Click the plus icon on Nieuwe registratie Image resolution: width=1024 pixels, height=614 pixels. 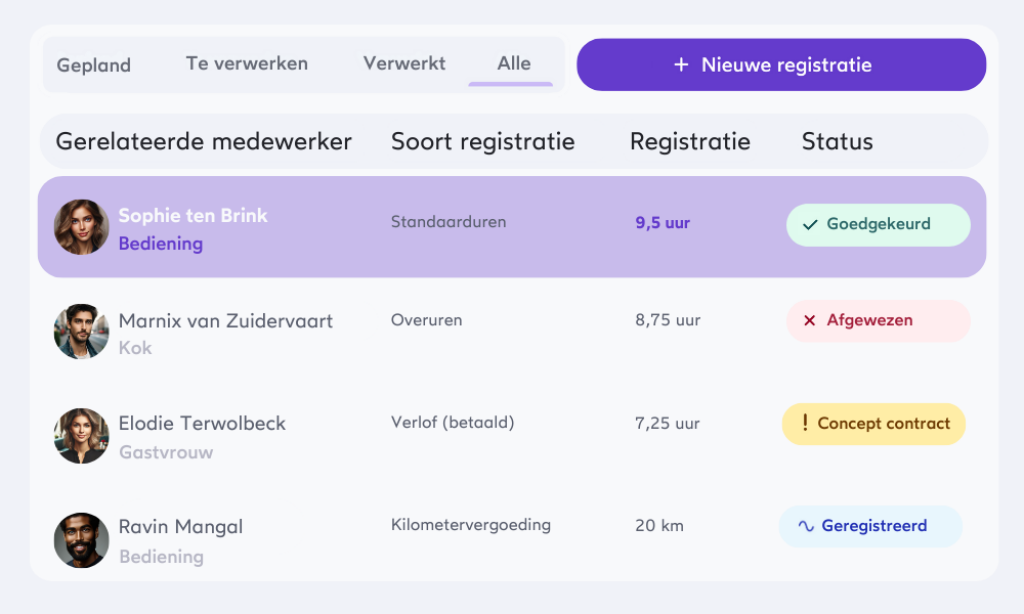click(681, 65)
